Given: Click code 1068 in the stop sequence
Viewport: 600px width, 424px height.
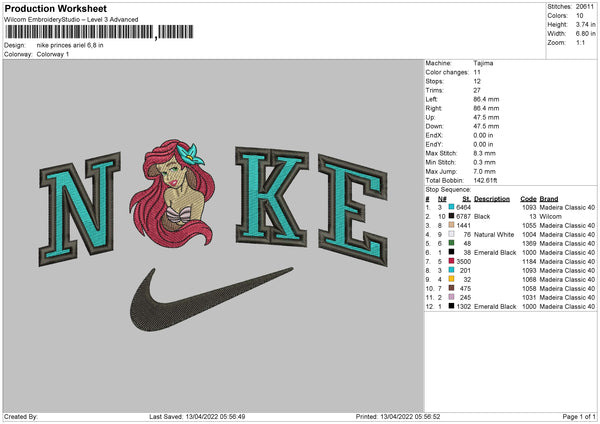Looking at the screenshot, I should [x=529, y=279].
